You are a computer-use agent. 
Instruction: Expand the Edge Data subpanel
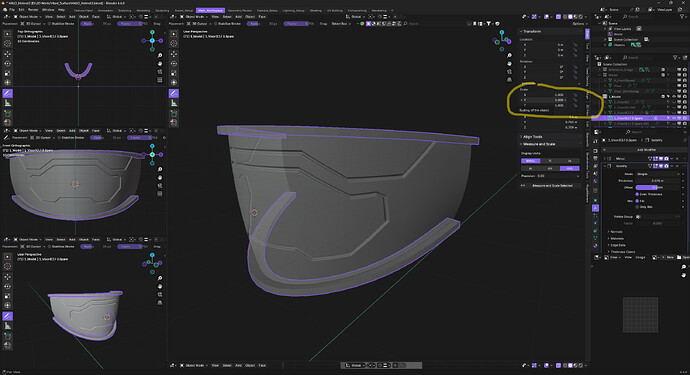(x=616, y=245)
